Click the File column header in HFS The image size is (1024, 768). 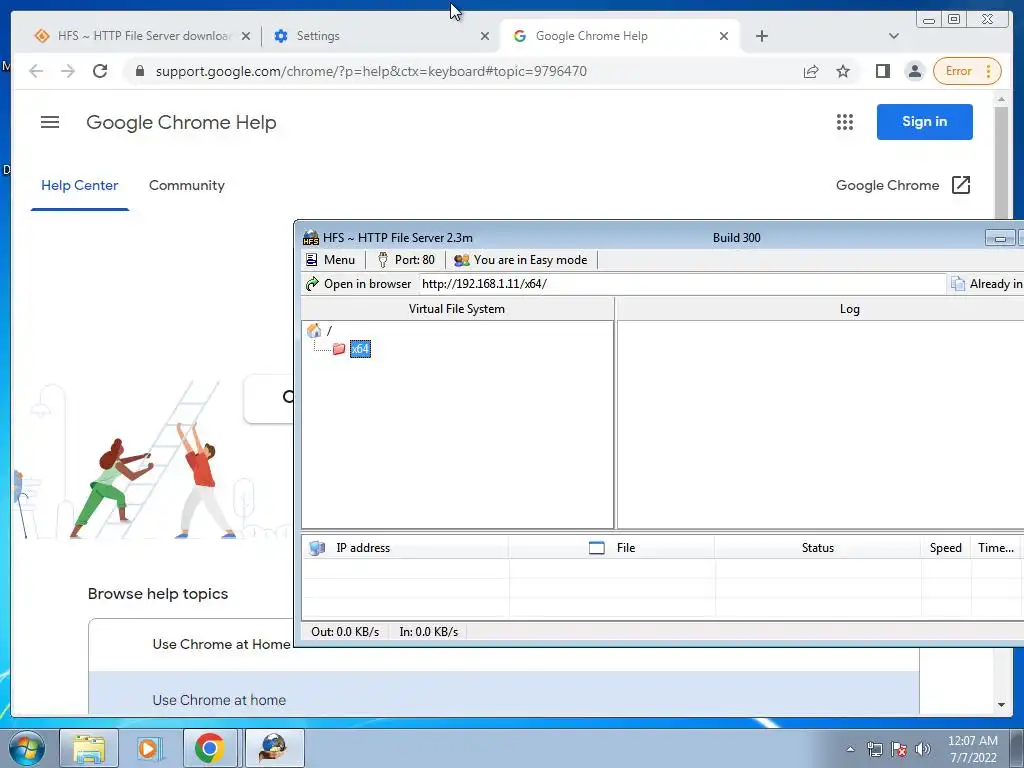pos(611,548)
